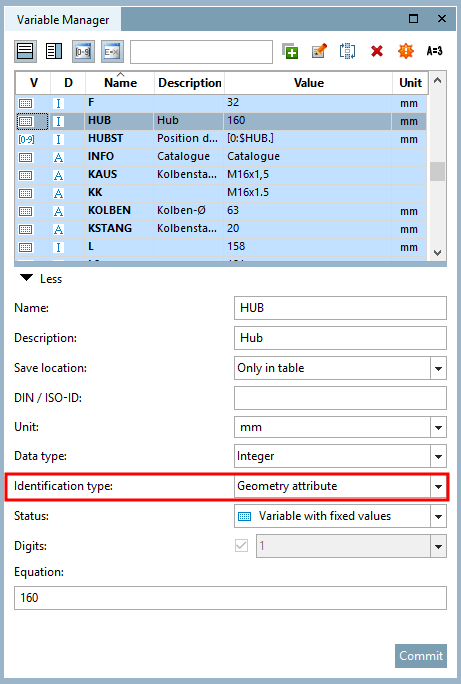461x684 pixels.
Task: Click the variable list vertical scrollbar thumb
Action: tap(437, 171)
